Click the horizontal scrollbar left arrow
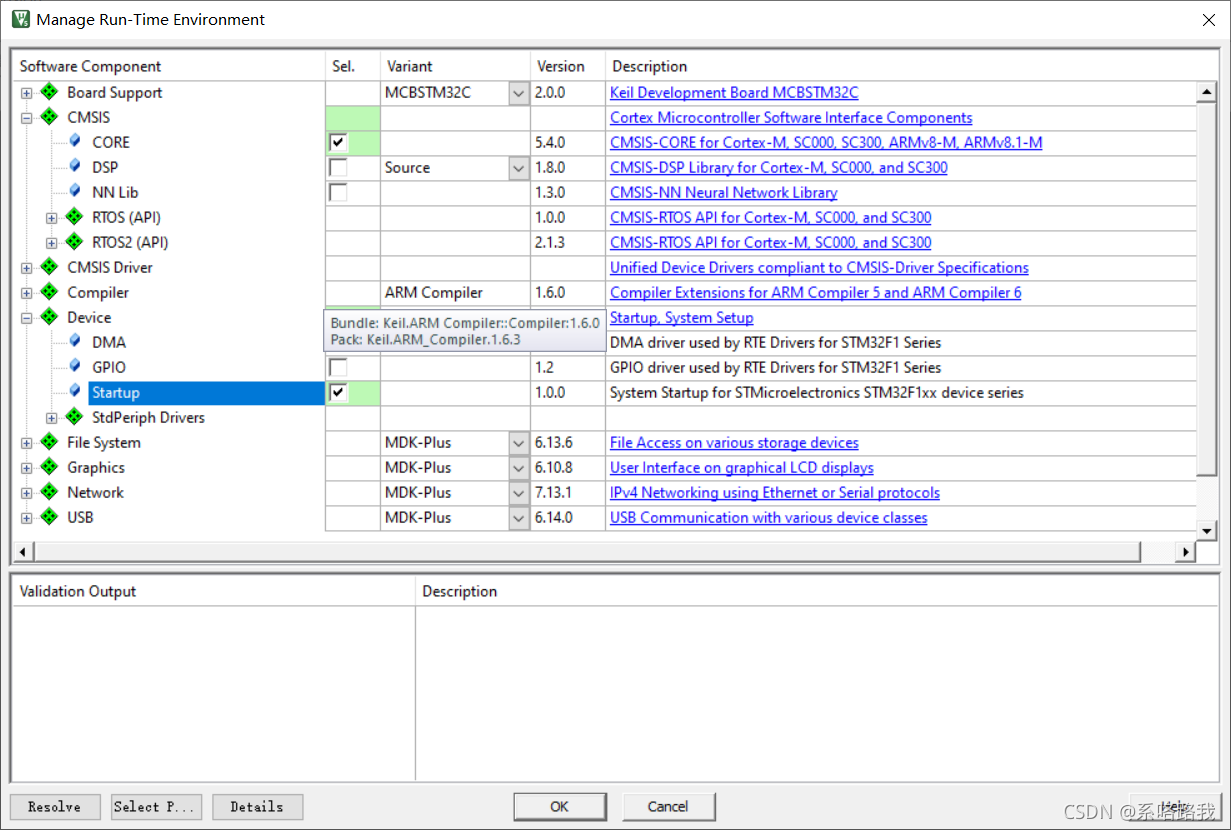This screenshot has width=1231, height=830. click(x=23, y=552)
